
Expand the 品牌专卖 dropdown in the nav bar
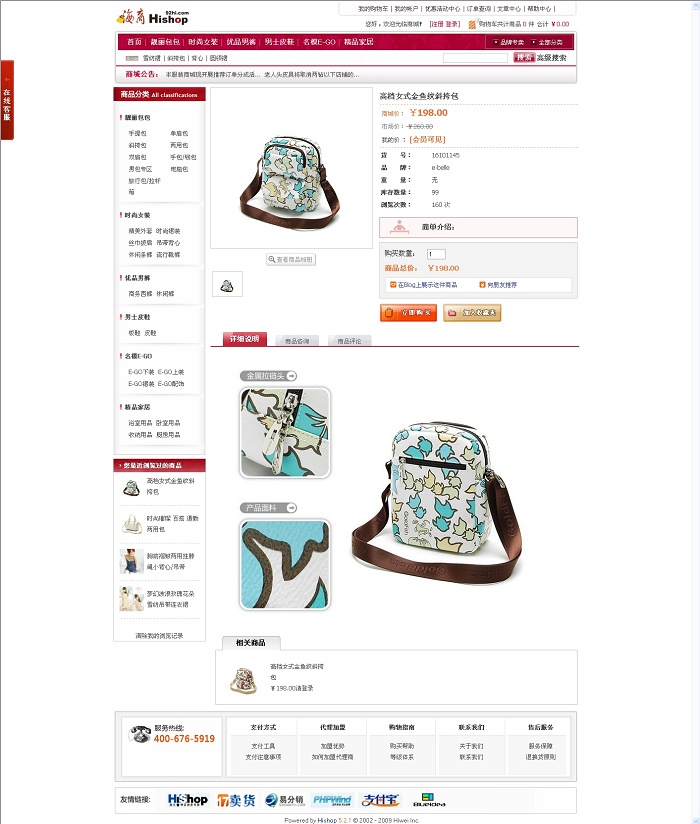click(x=509, y=42)
